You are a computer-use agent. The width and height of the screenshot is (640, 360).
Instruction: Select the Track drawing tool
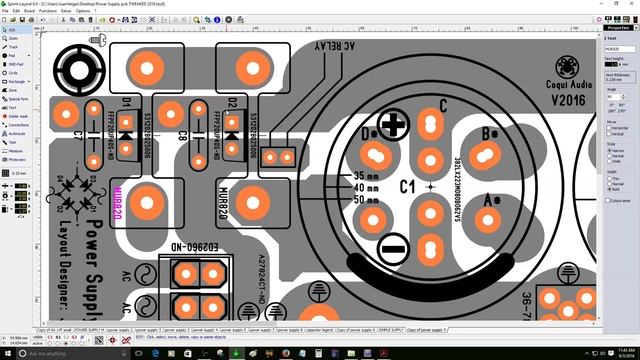(16, 47)
